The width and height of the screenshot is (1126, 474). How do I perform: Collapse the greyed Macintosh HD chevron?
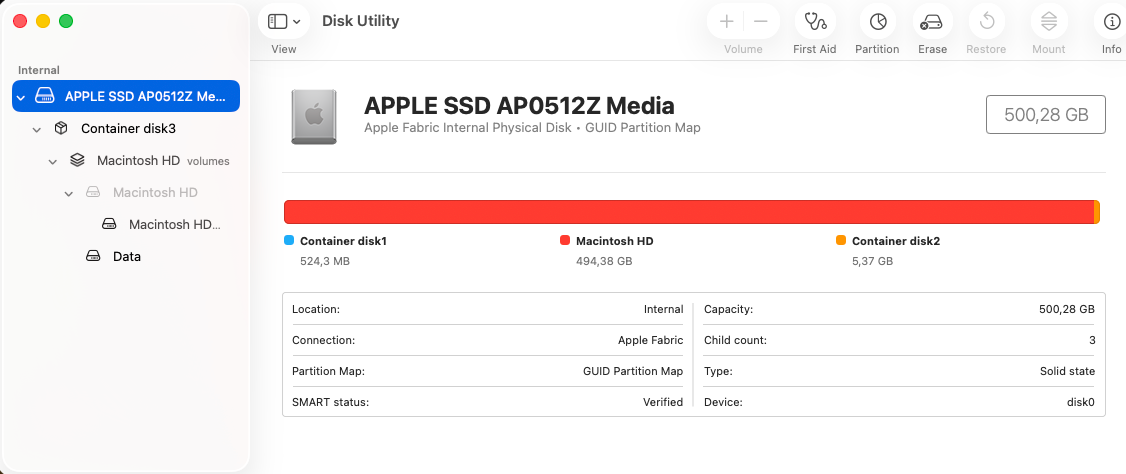69,193
